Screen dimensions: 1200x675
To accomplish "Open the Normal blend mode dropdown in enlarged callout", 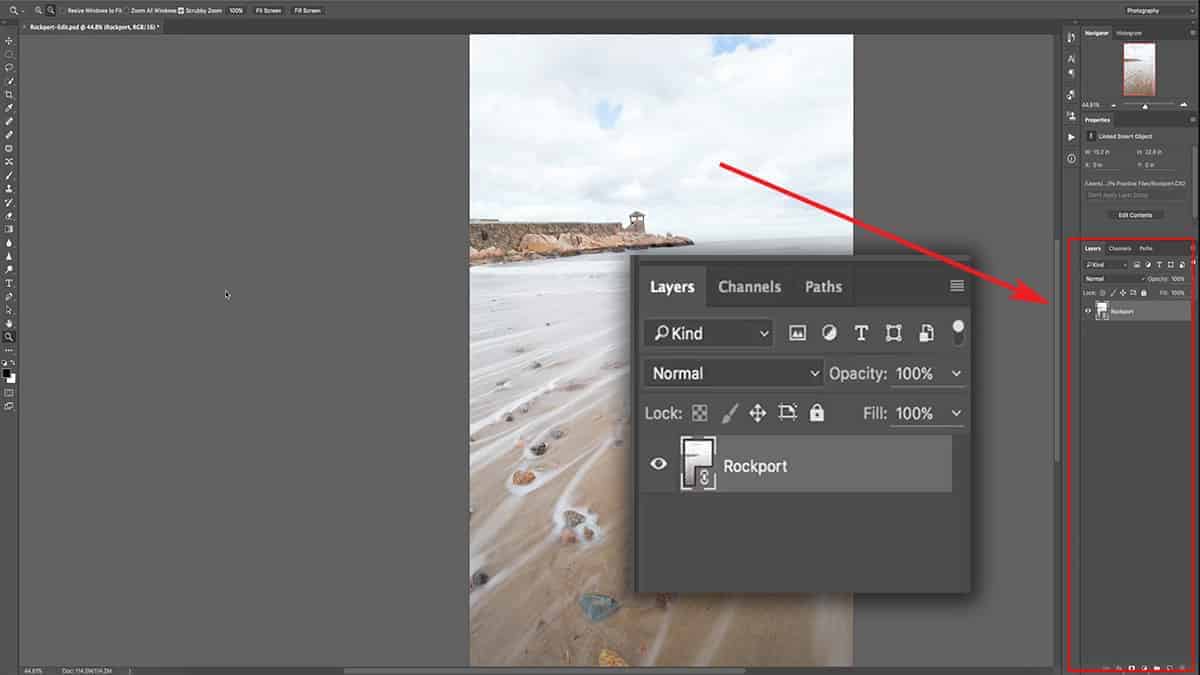I will [x=733, y=373].
